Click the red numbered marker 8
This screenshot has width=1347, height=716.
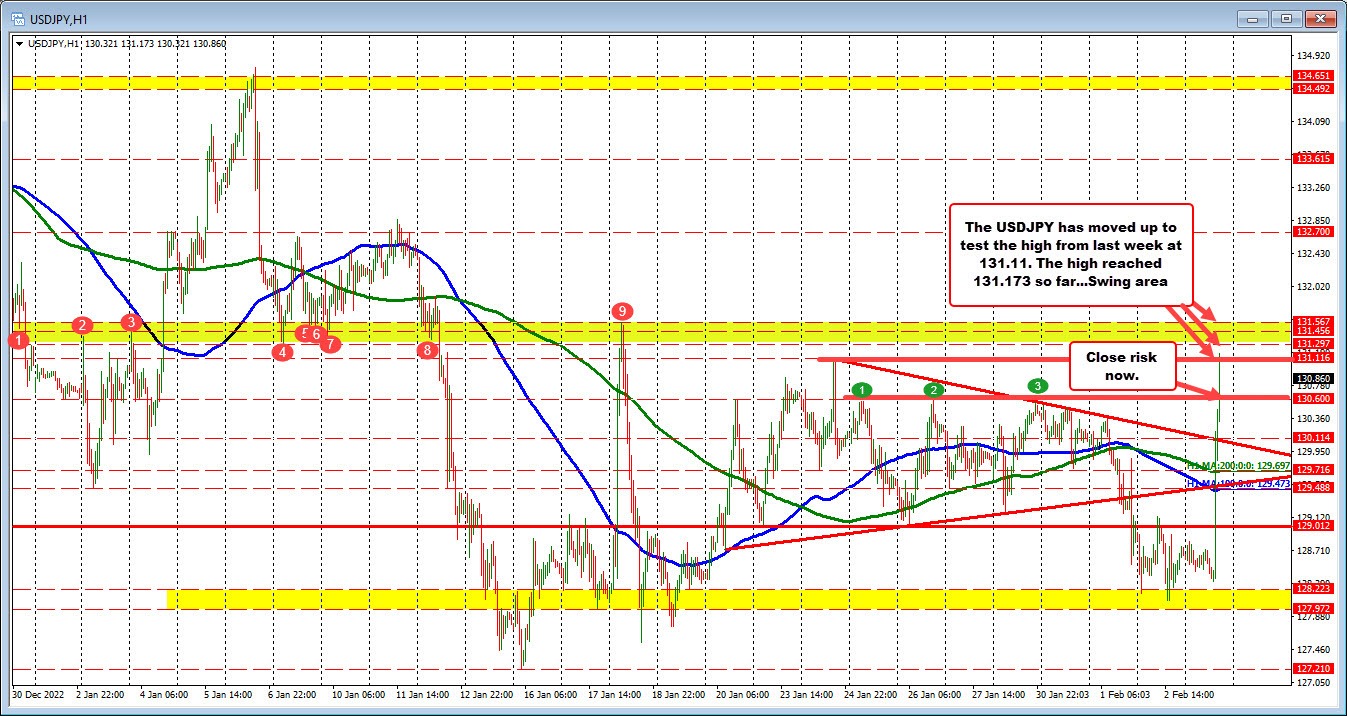(427, 350)
